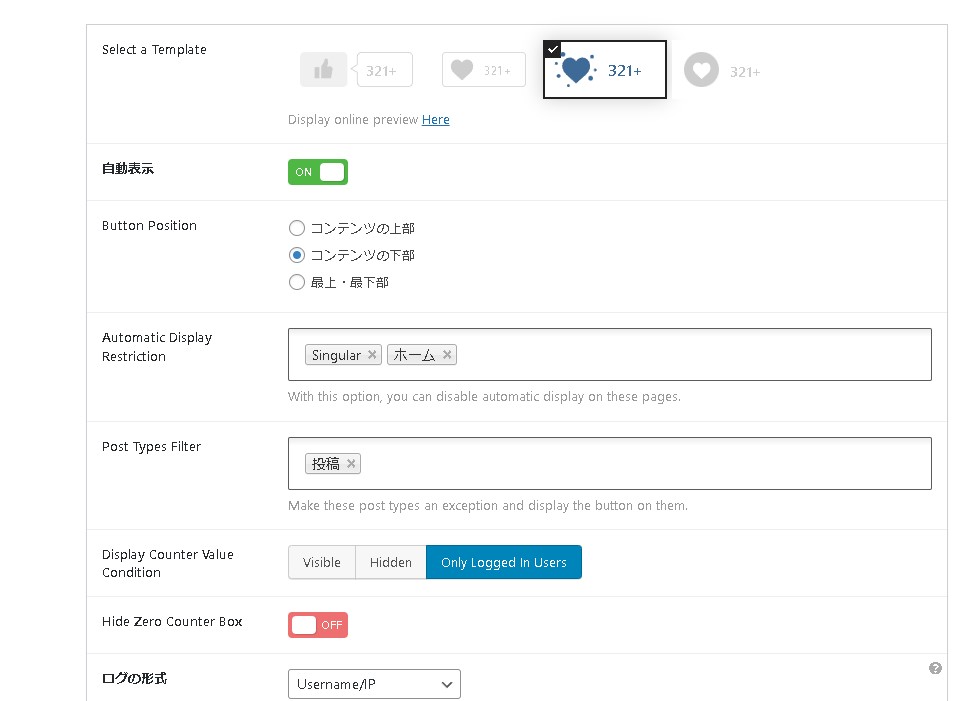Click inside Post Types Filter field
The width and height of the screenshot is (972, 701).
(x=640, y=464)
